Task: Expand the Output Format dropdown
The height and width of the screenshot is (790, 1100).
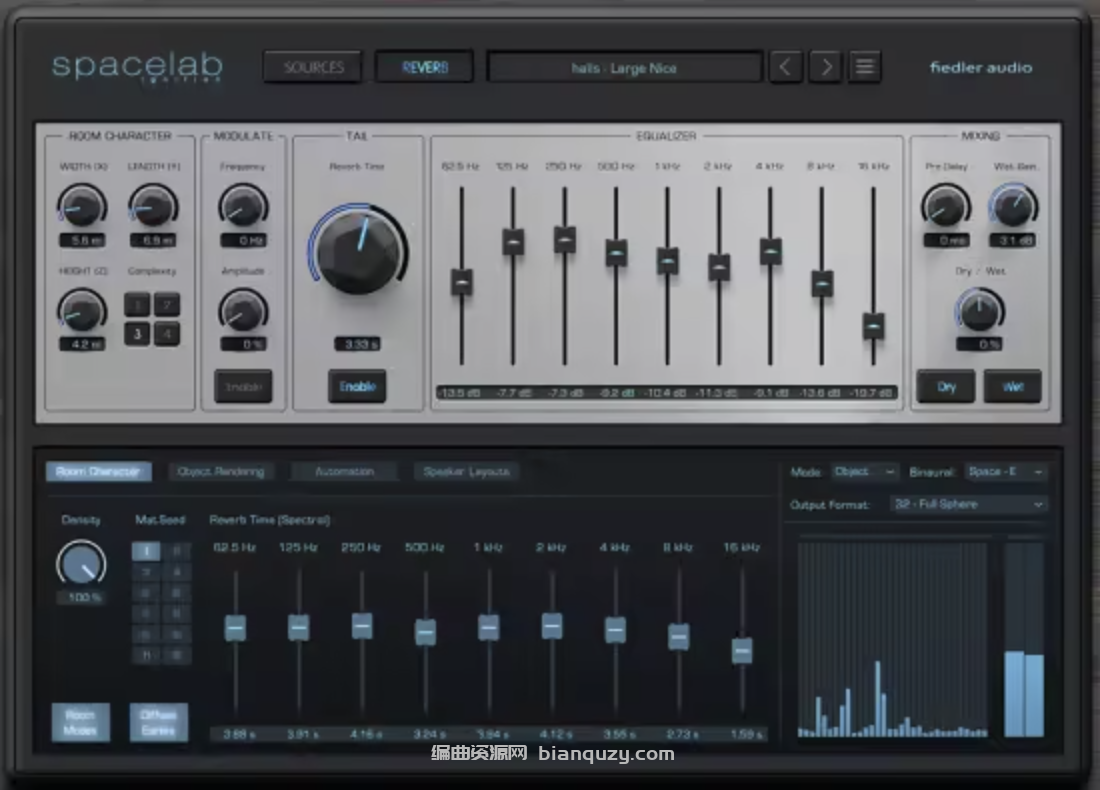Action: point(968,505)
